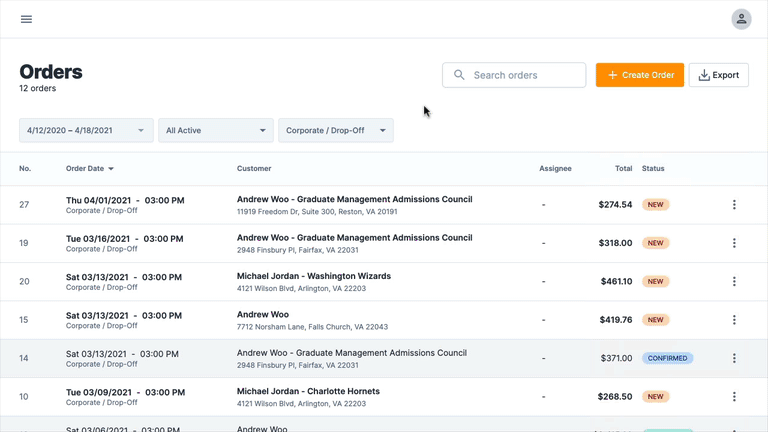Click the Assignee column header
The height and width of the screenshot is (432, 768).
(555, 168)
